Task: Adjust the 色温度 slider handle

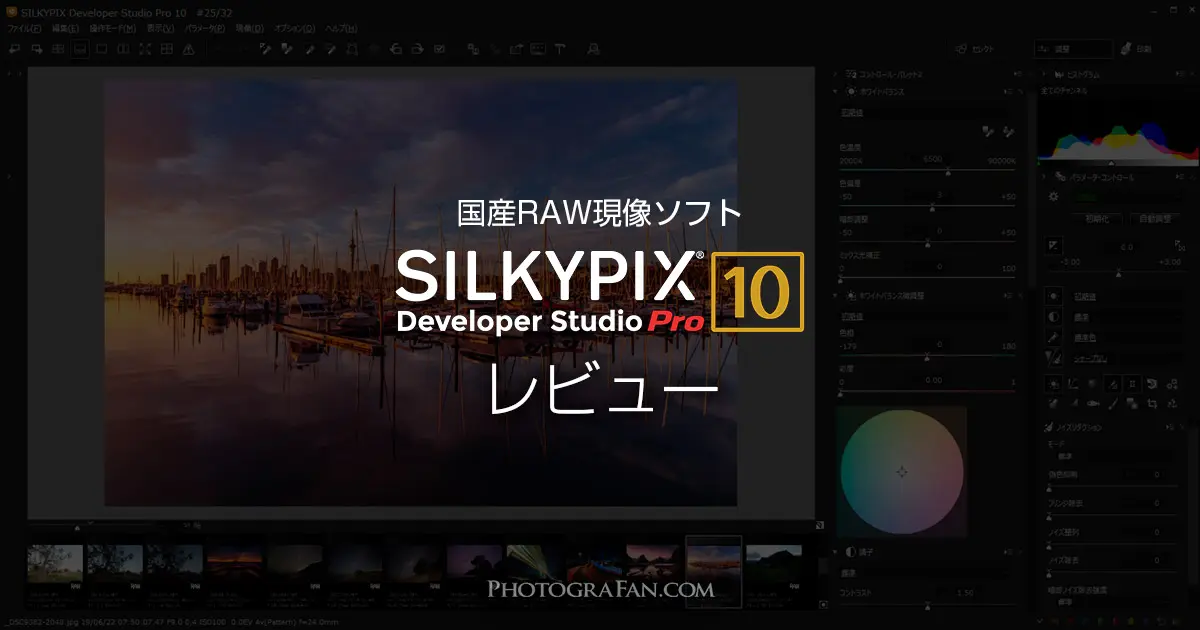Action: [x=947, y=173]
